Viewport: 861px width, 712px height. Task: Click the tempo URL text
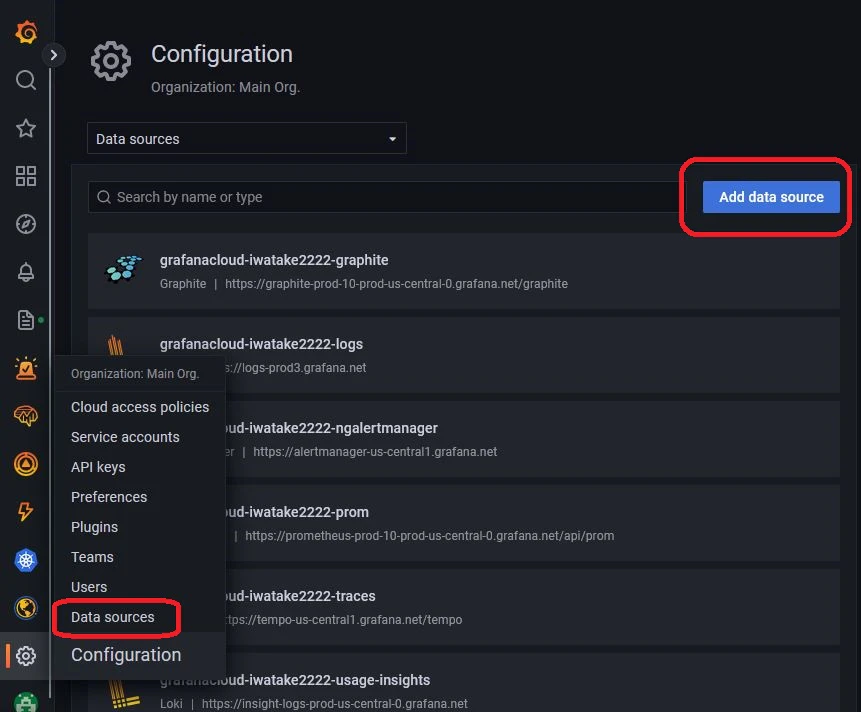pos(344,620)
